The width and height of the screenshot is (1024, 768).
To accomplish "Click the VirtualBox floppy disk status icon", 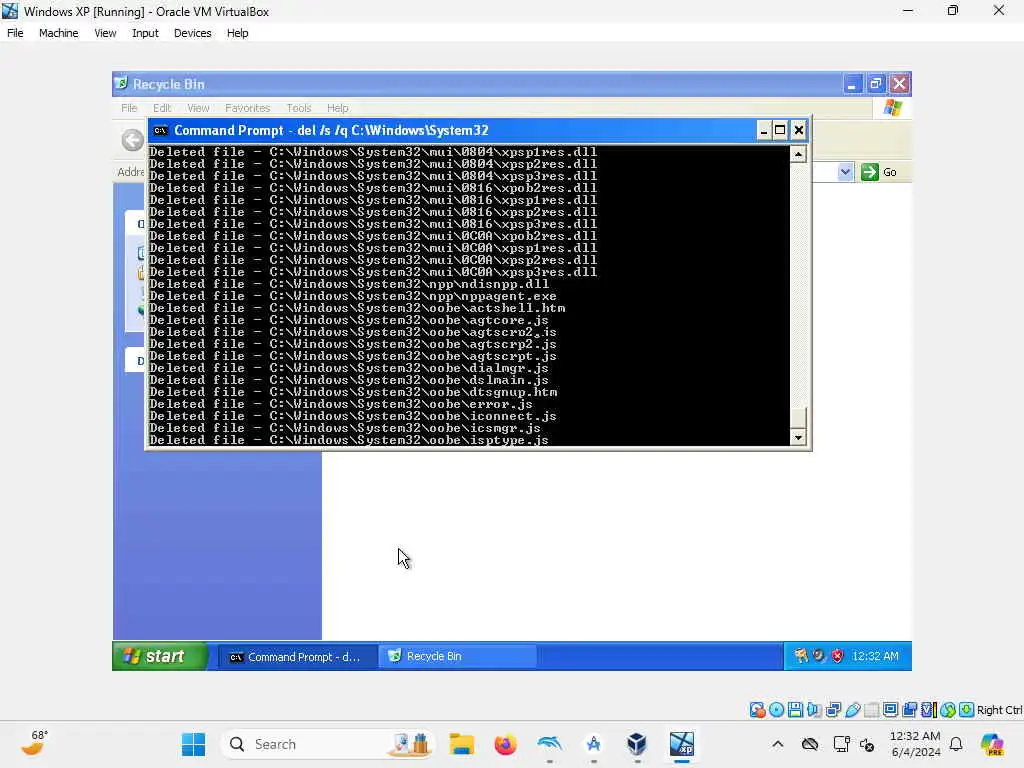I will tap(795, 710).
